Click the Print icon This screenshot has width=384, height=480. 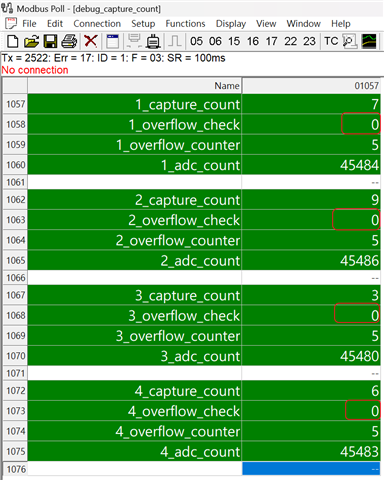click(69, 41)
